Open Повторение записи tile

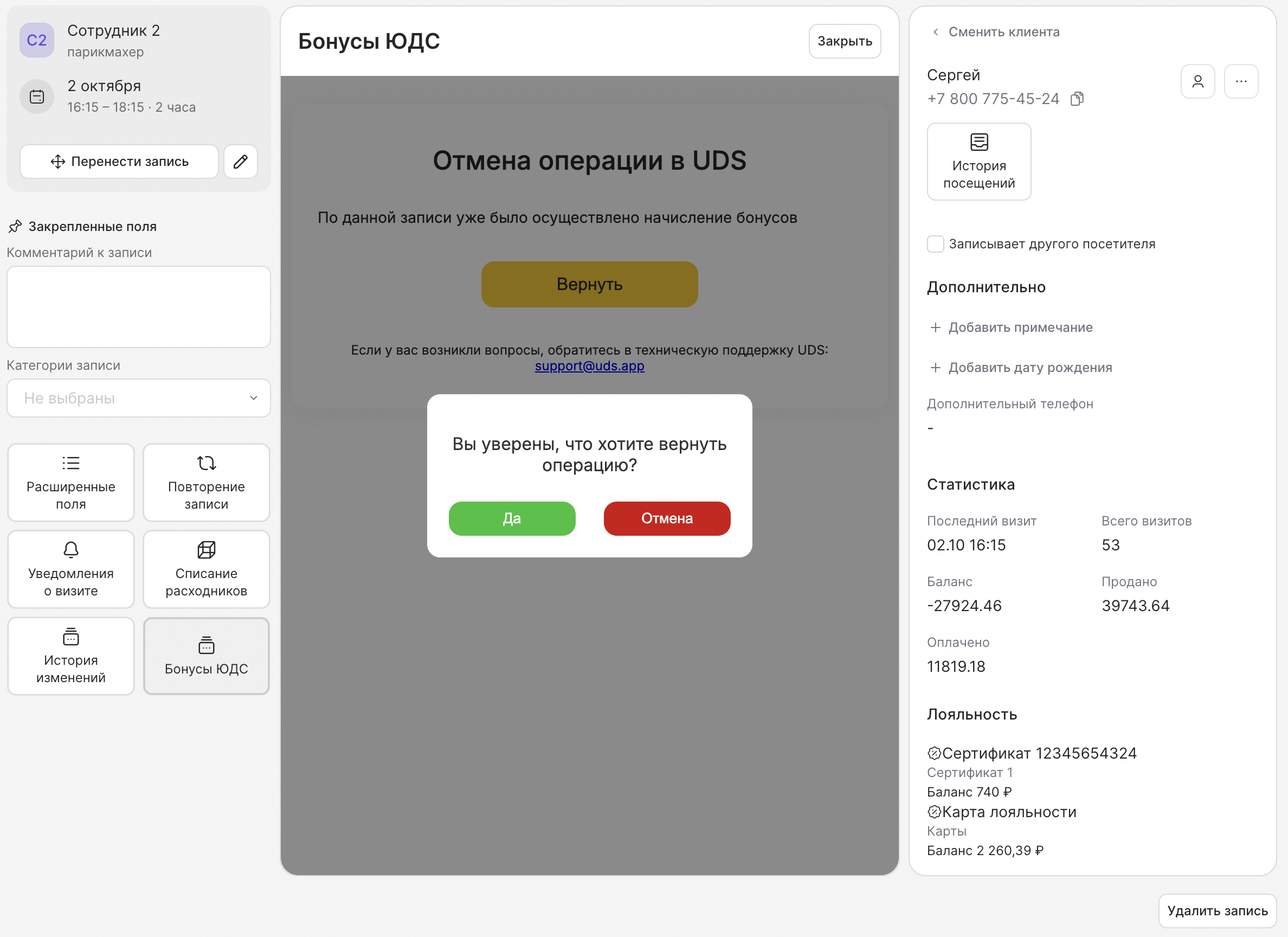tap(206, 483)
